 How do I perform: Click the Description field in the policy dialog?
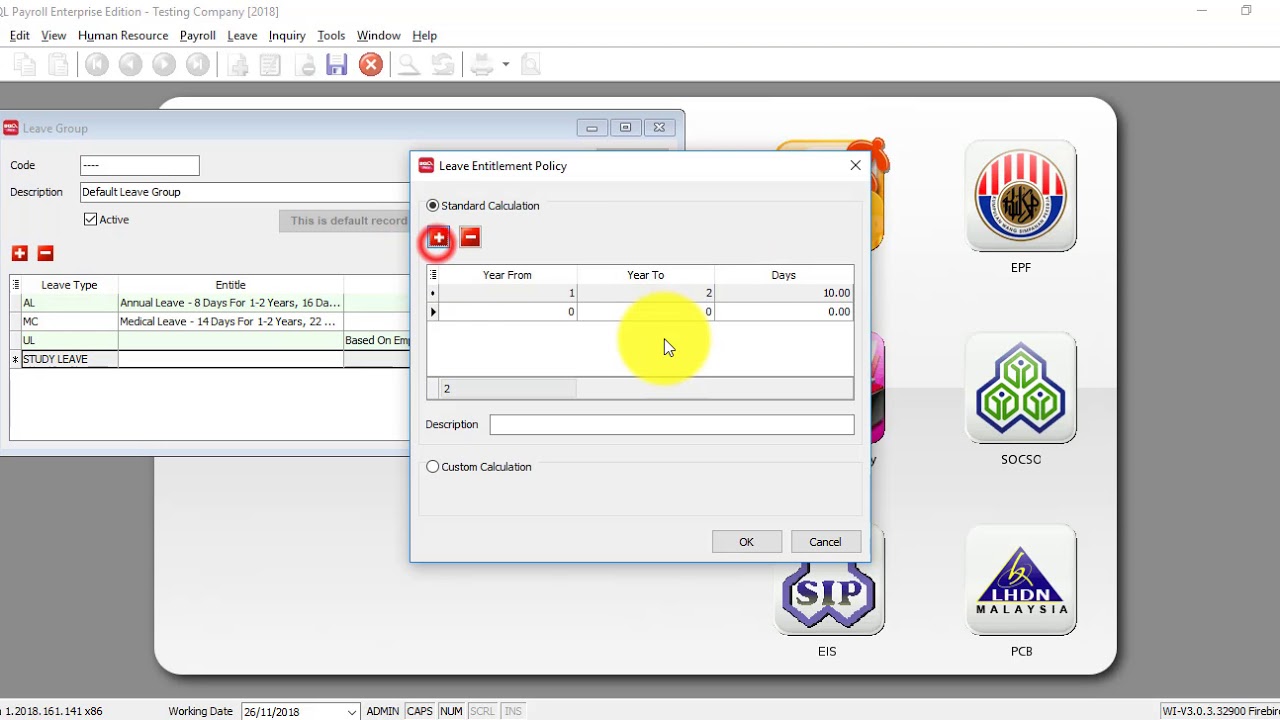(x=672, y=425)
